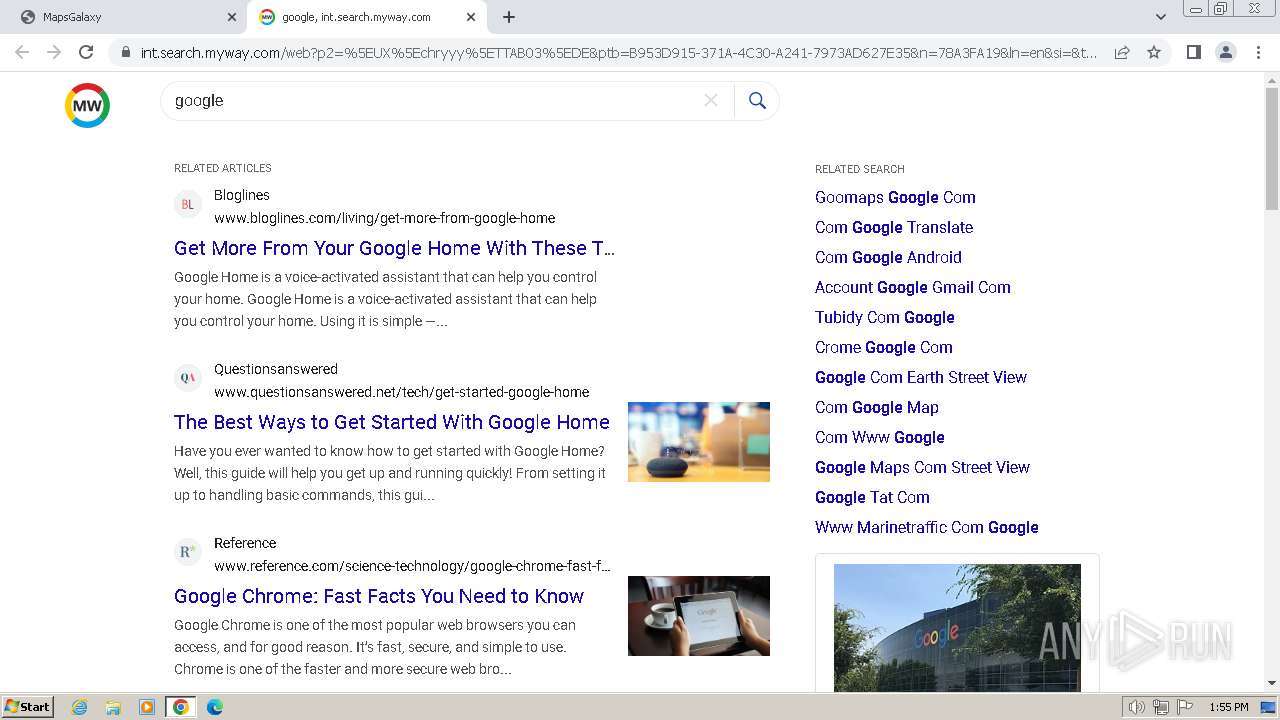Click the questionsanswered.net result URL
Image resolution: width=1280 pixels, height=720 pixels.
point(401,392)
